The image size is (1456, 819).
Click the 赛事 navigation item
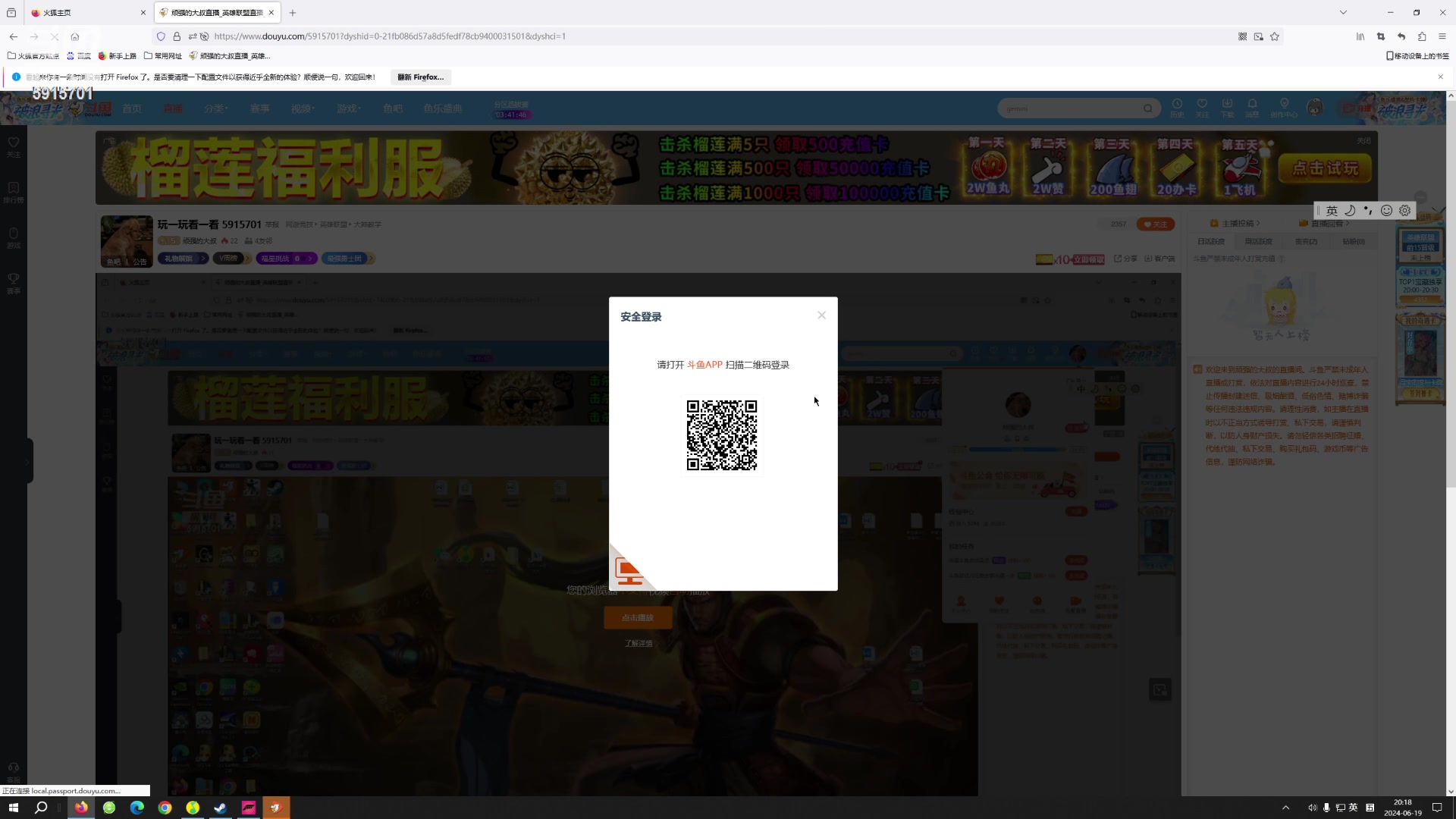pos(260,108)
